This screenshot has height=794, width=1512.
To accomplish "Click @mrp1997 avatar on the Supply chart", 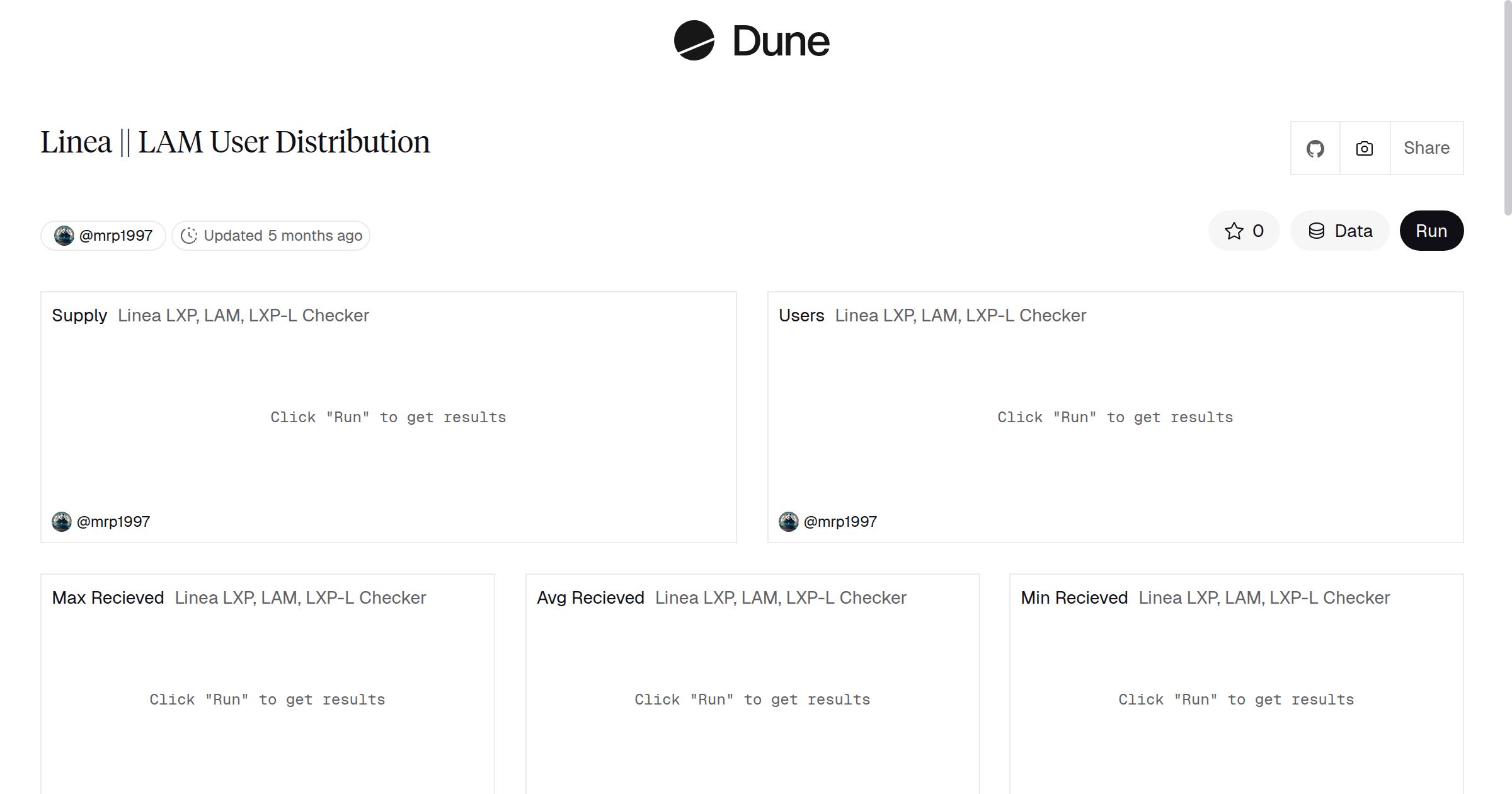I will point(60,521).
